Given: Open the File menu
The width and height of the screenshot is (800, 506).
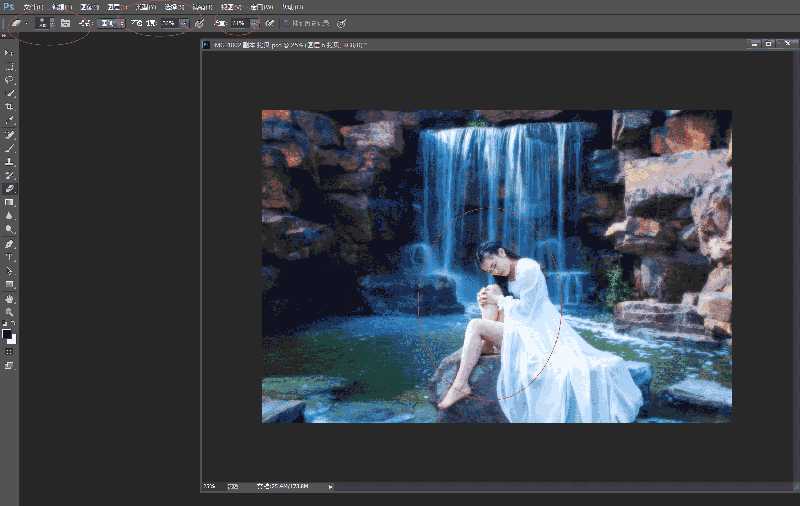Looking at the screenshot, I should pos(32,6).
